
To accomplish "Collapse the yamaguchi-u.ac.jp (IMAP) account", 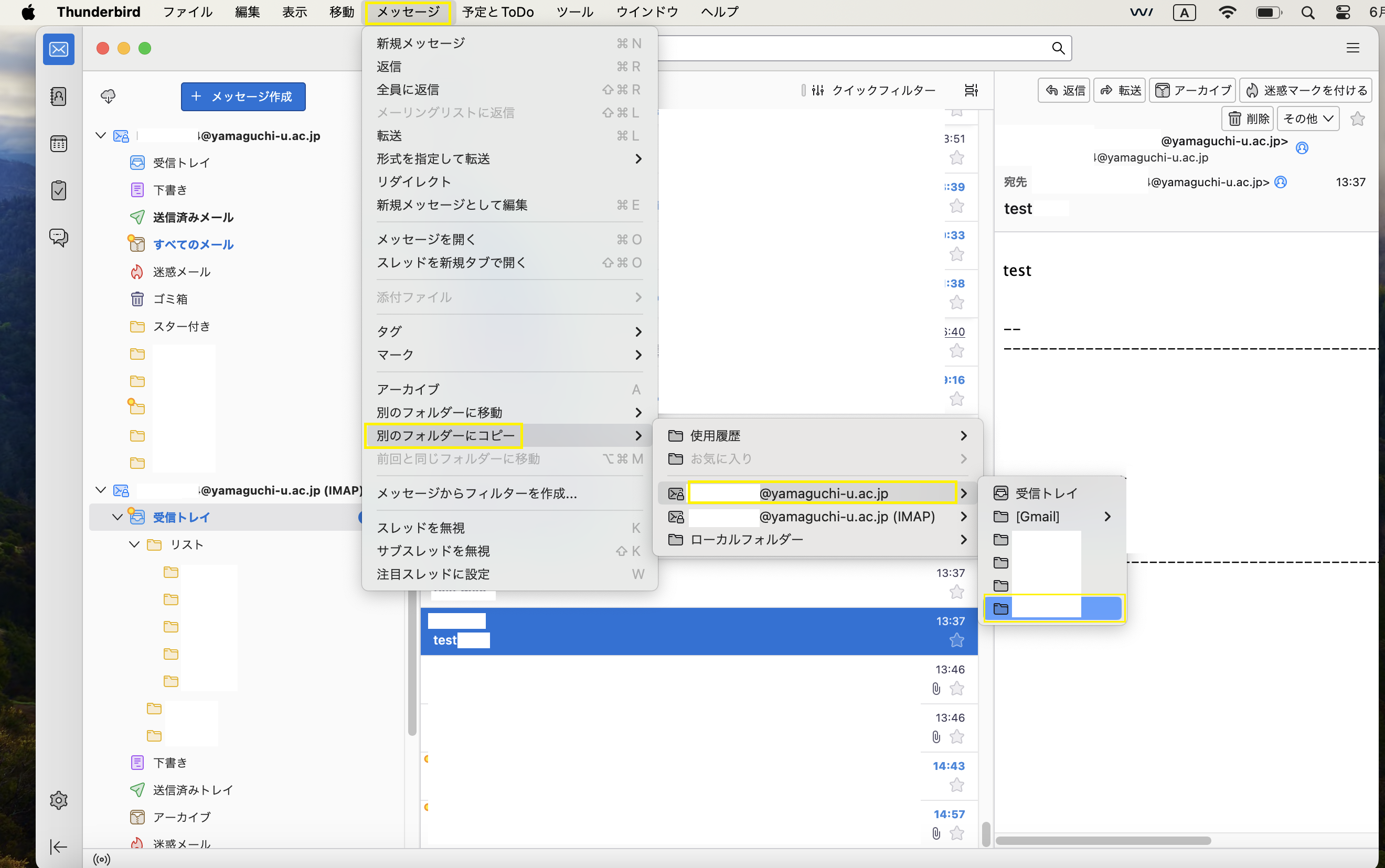I will click(101, 490).
